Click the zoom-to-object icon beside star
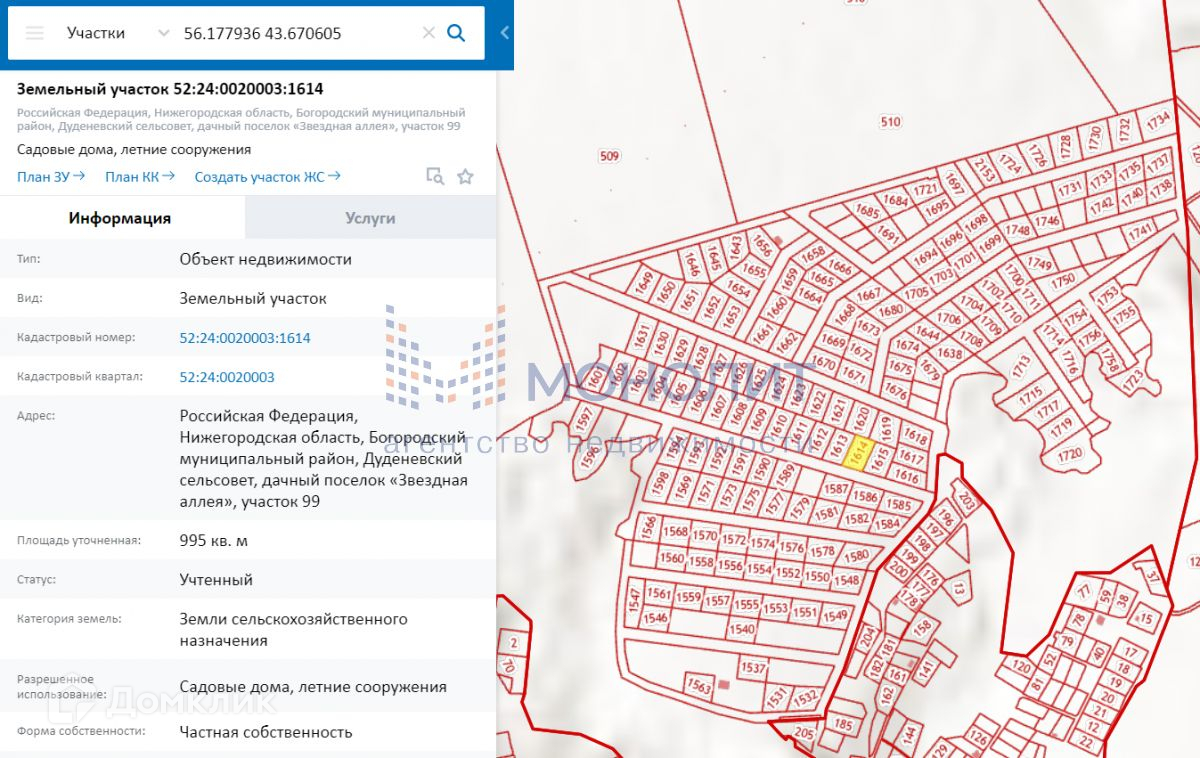 coord(435,177)
